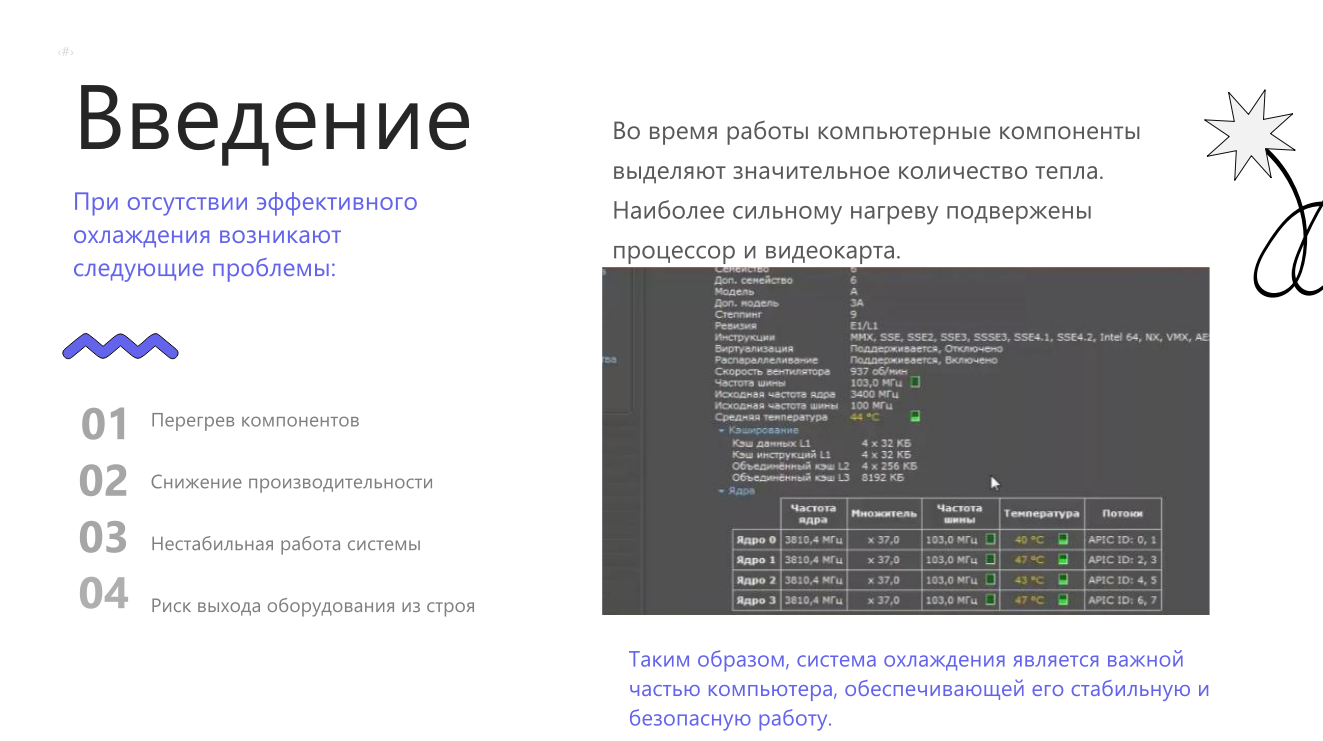1323x741 pixels.
Task: Click the temperature gauge icon in Ядро 0 row
Action: click(1064, 539)
